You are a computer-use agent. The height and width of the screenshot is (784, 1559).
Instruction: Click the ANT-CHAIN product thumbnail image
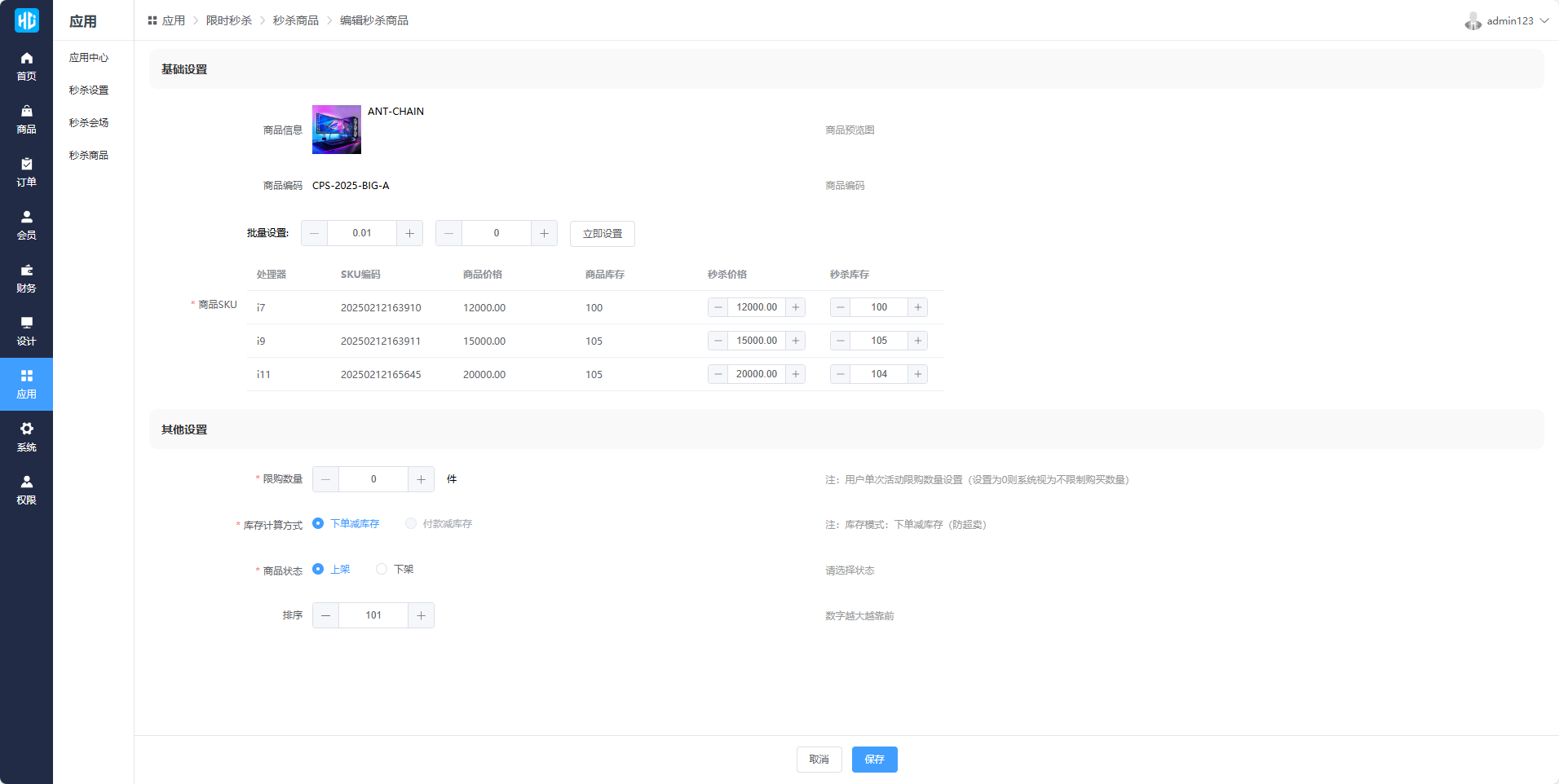pyautogui.click(x=337, y=130)
